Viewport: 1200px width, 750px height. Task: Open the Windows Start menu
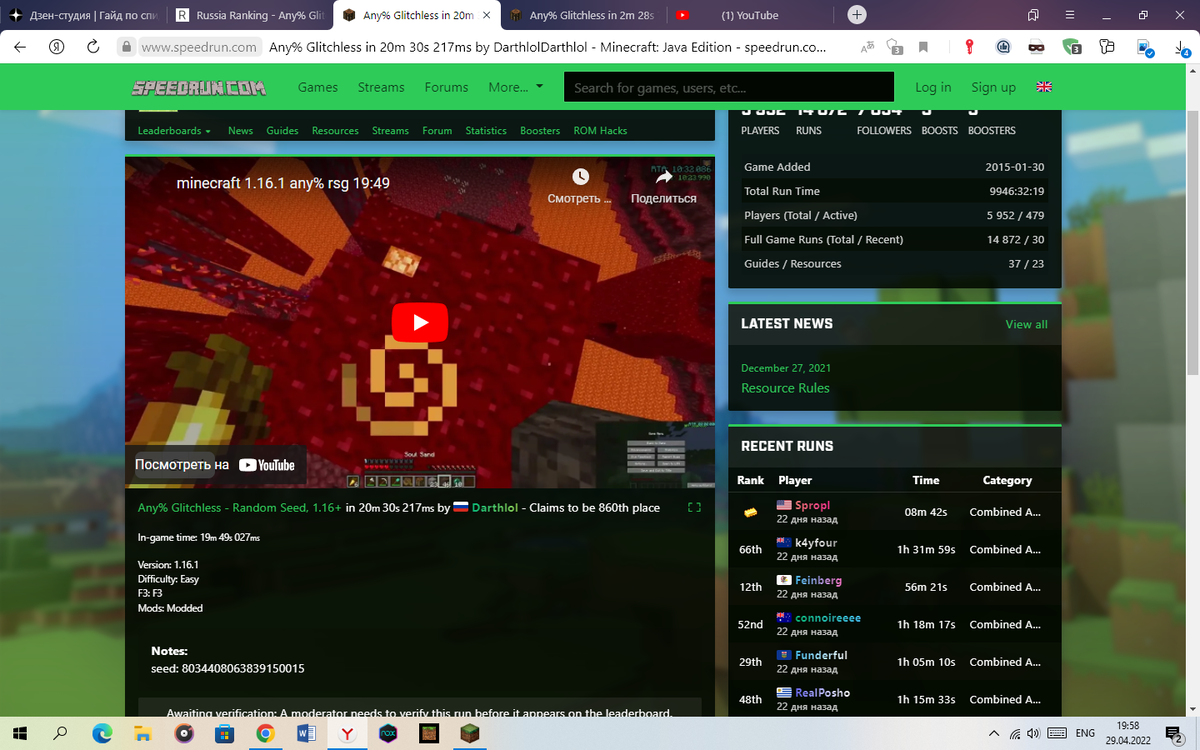pyautogui.click(x=20, y=733)
